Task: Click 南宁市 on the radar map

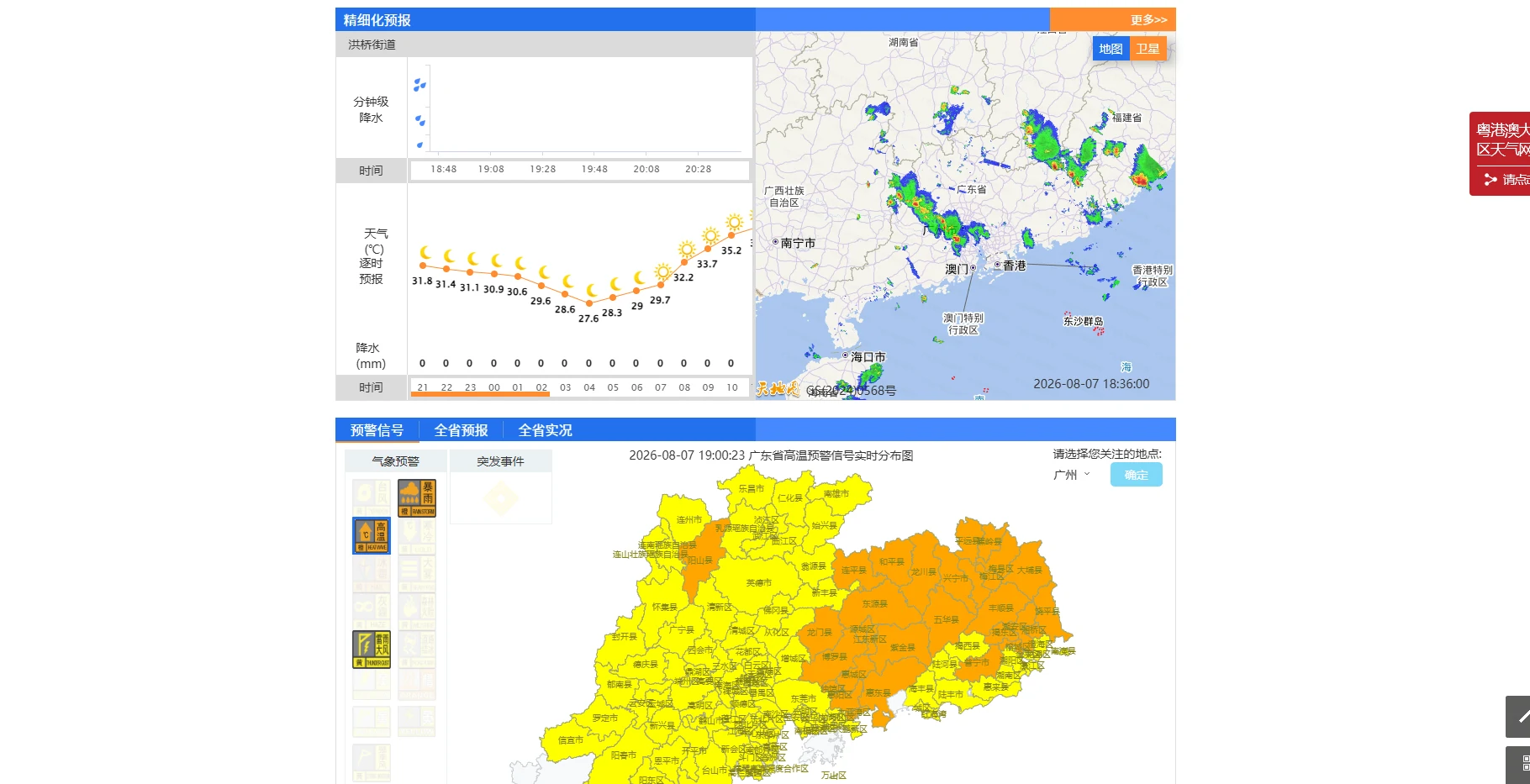Action: click(798, 243)
